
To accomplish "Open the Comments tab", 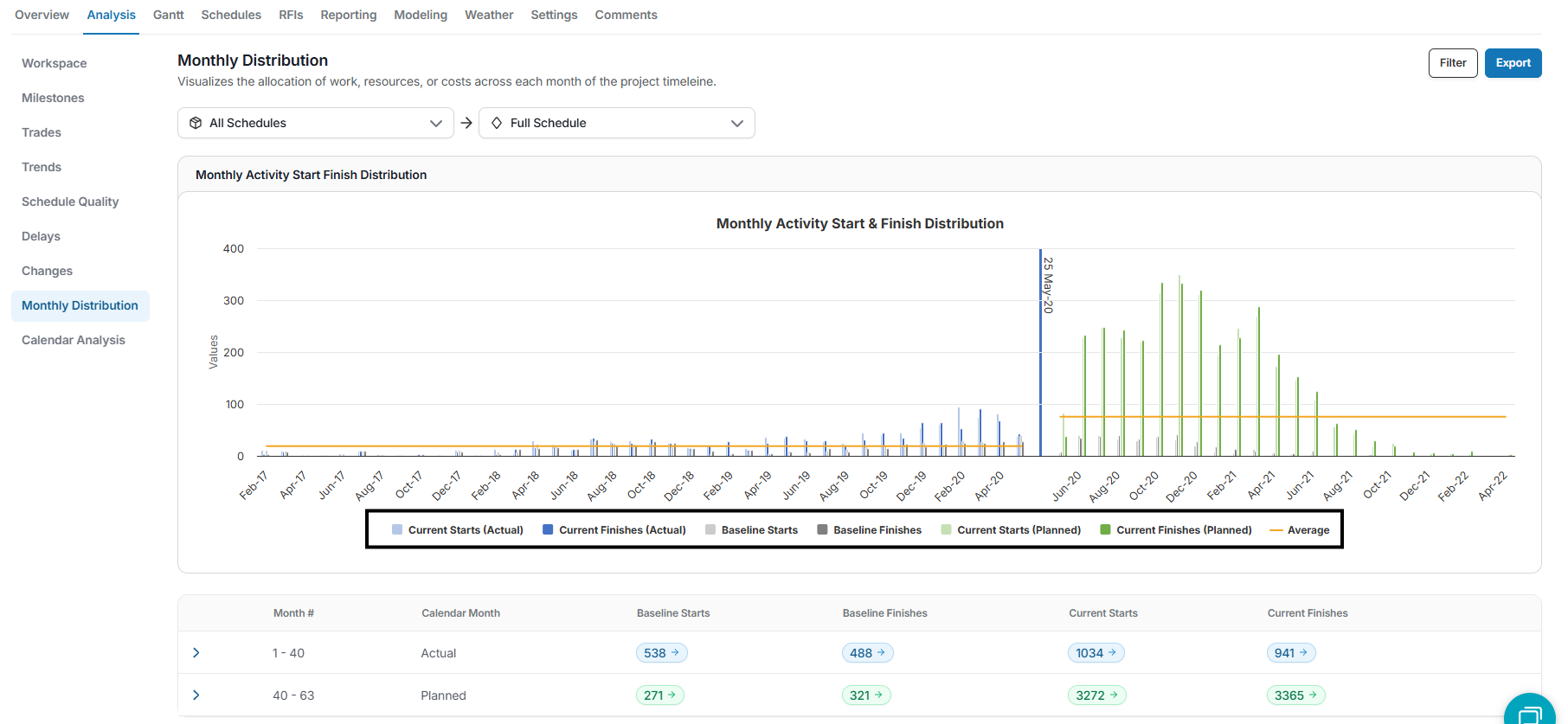I will click(x=626, y=15).
